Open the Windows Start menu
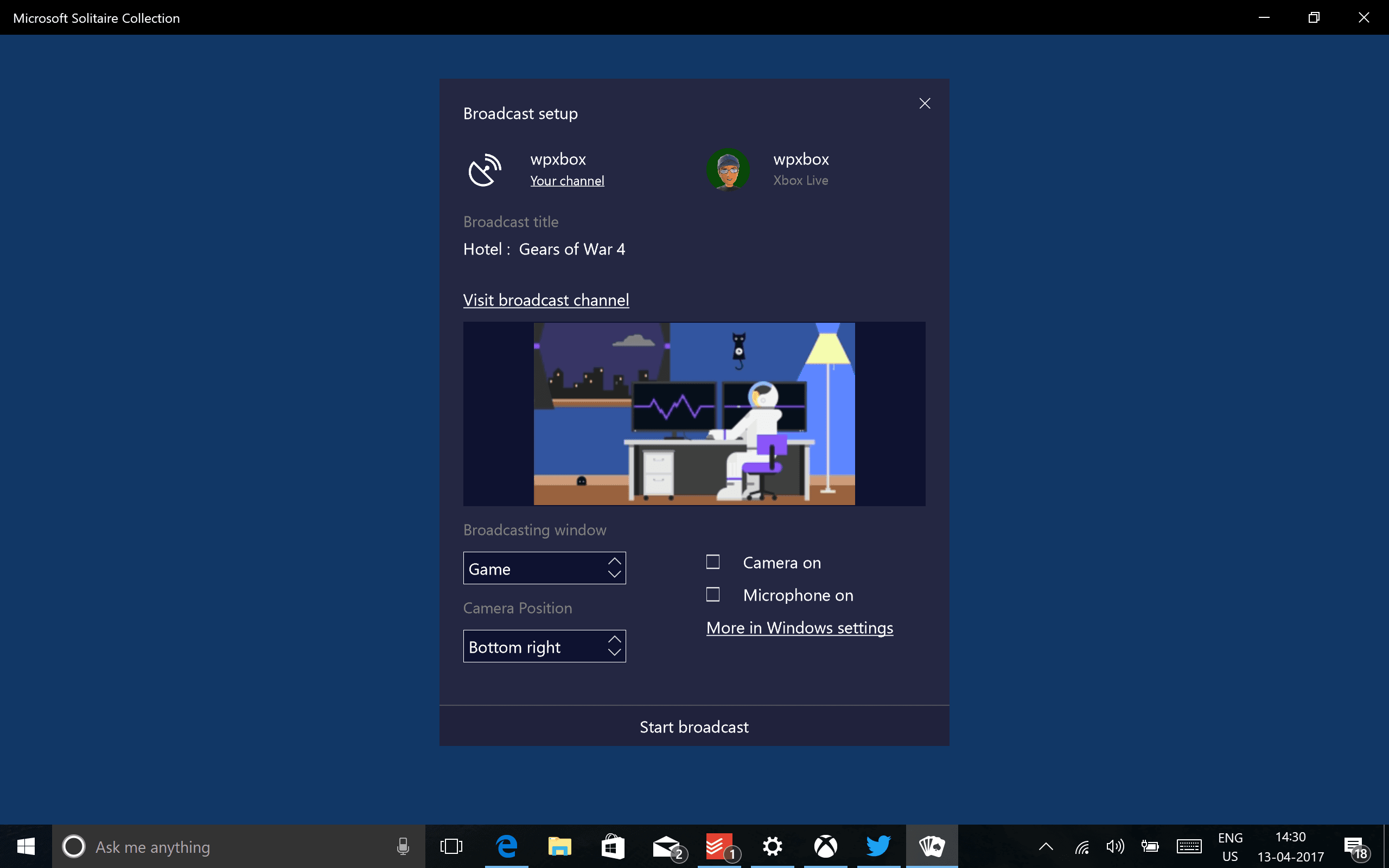This screenshot has width=1389, height=868. coord(26,846)
